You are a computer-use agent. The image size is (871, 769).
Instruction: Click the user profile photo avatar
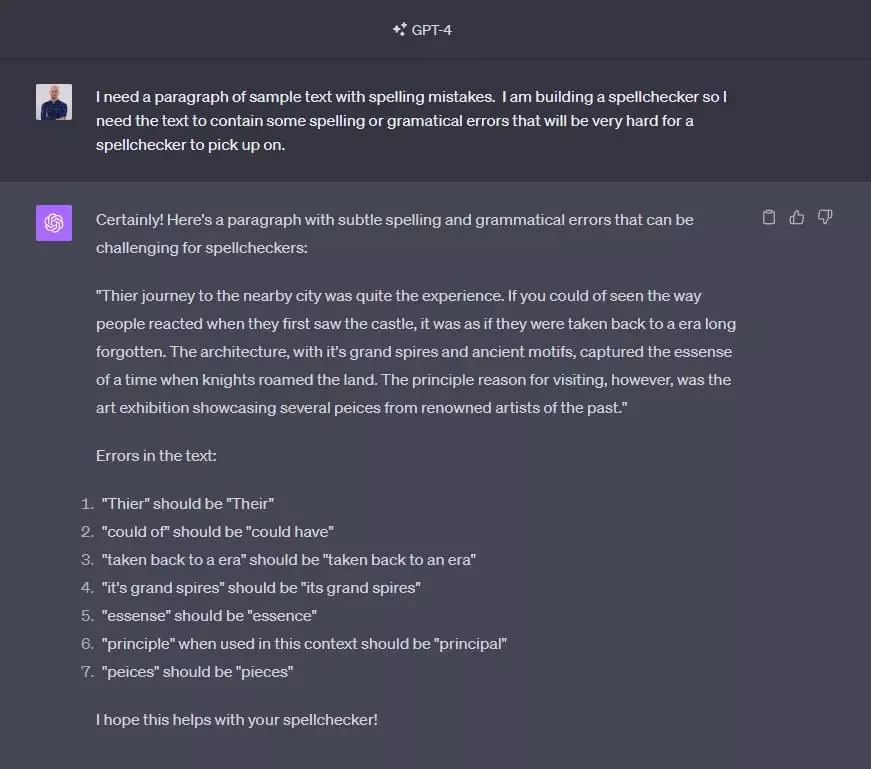click(54, 102)
